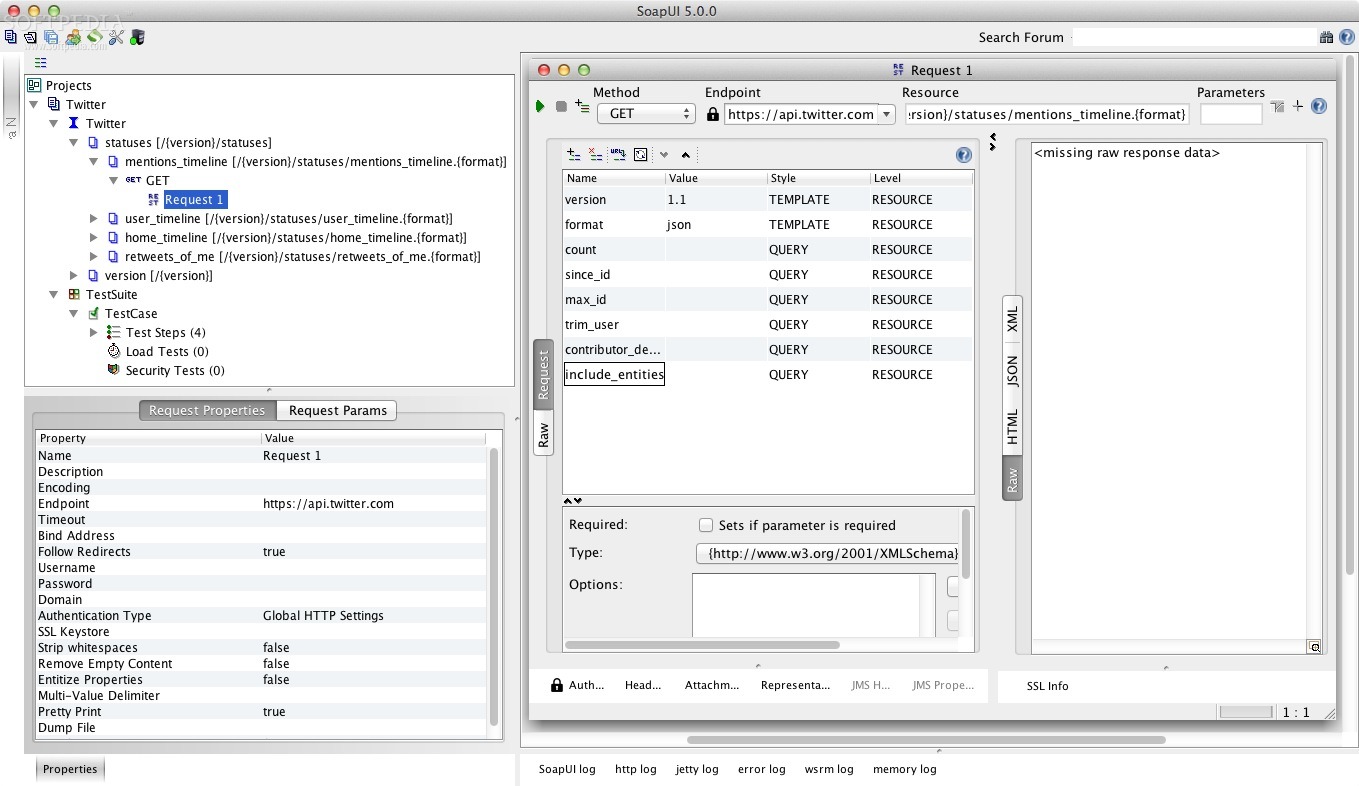
Task: Open the SoapUI preferences tools icon
Action: (x=116, y=38)
